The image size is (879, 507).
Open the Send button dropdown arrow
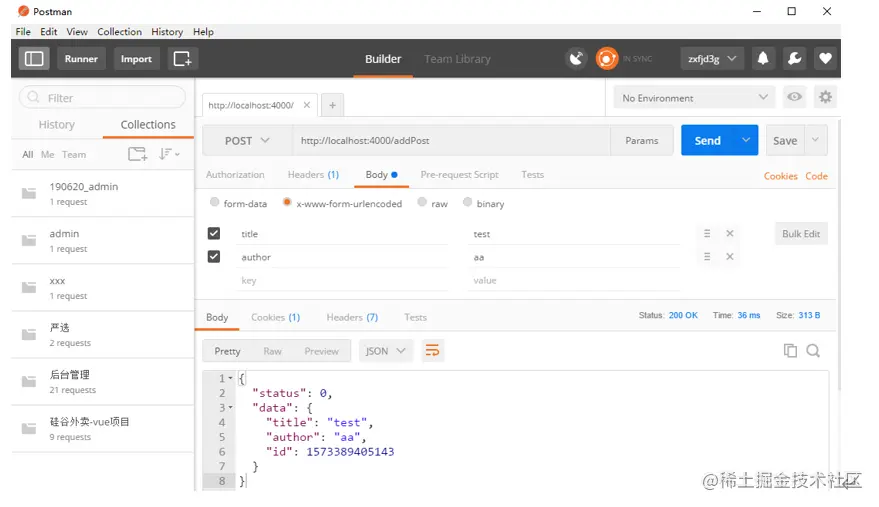pos(746,140)
